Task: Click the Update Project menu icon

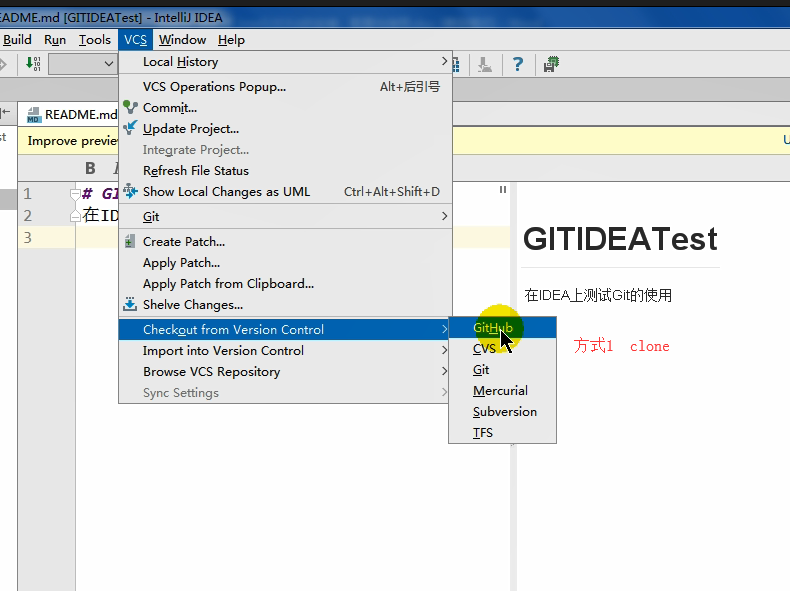Action: point(130,128)
